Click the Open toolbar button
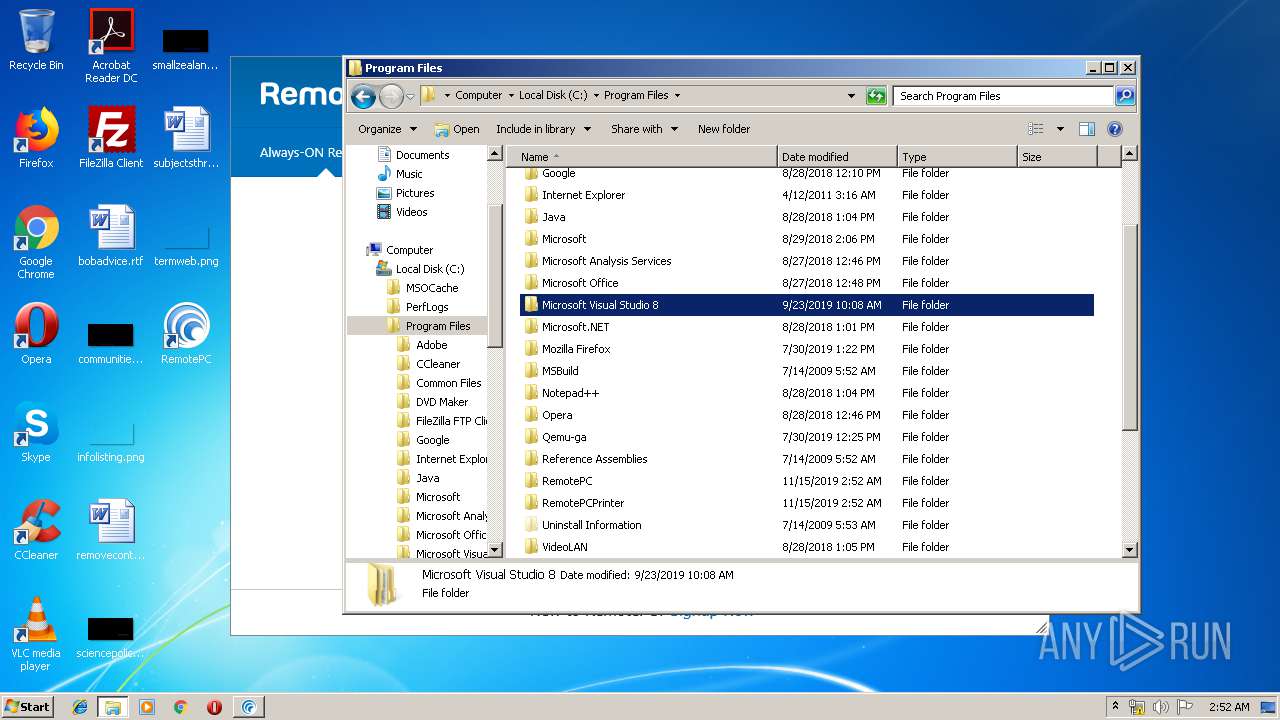 pyautogui.click(x=457, y=129)
